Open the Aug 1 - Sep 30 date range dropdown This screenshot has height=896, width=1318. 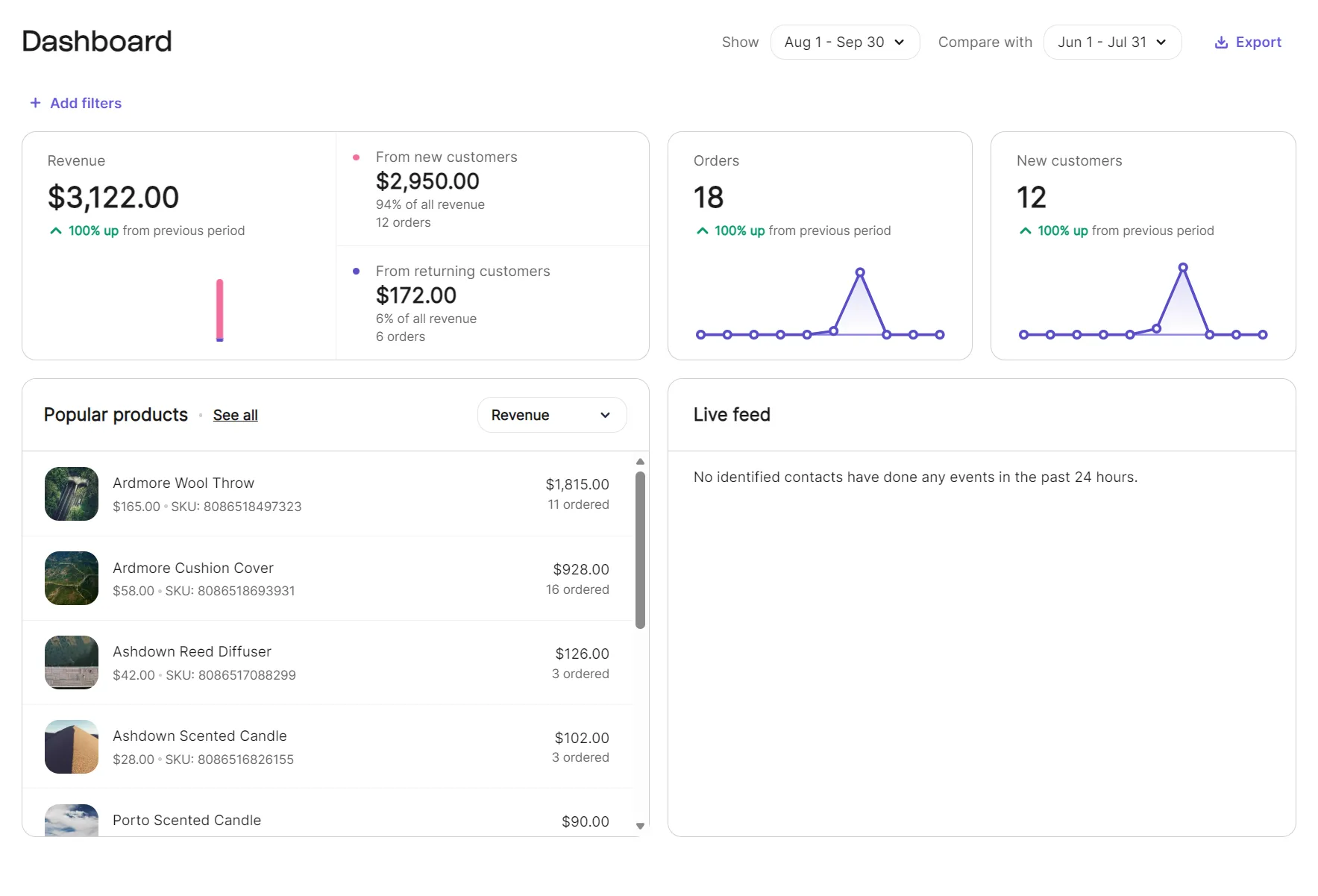pos(844,43)
